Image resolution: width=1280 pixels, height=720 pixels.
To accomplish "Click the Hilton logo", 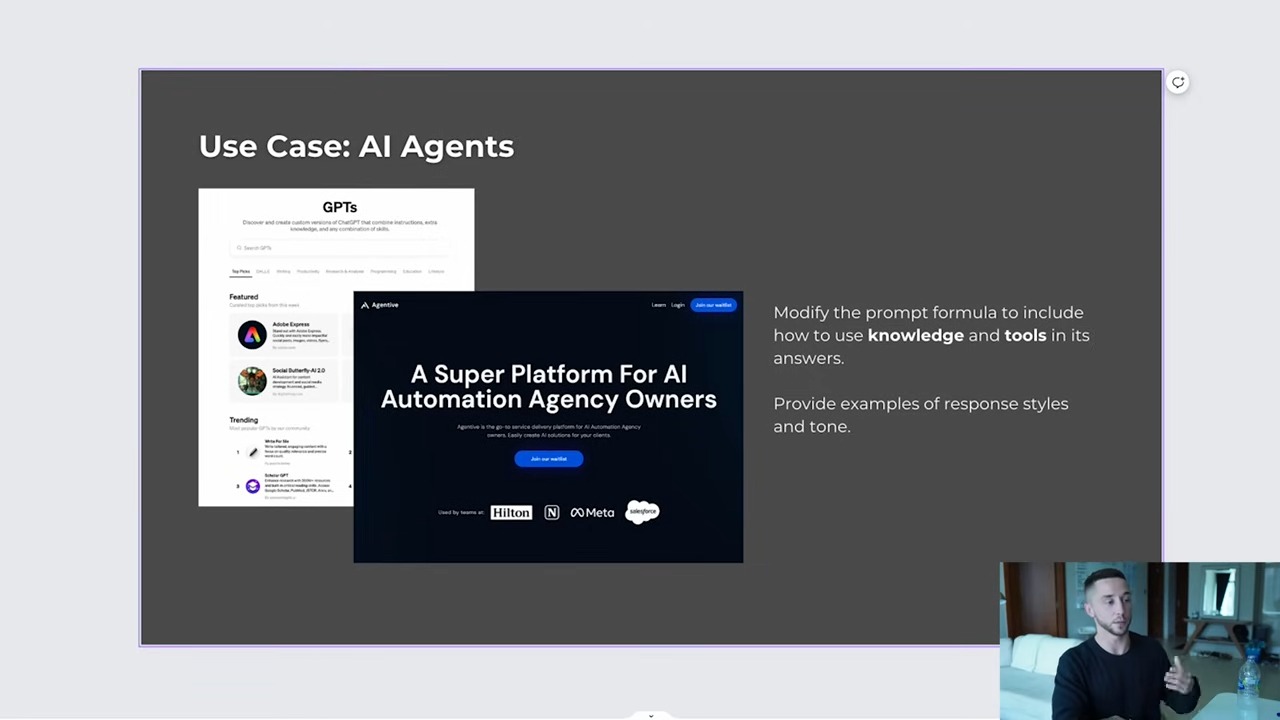I will (511, 512).
